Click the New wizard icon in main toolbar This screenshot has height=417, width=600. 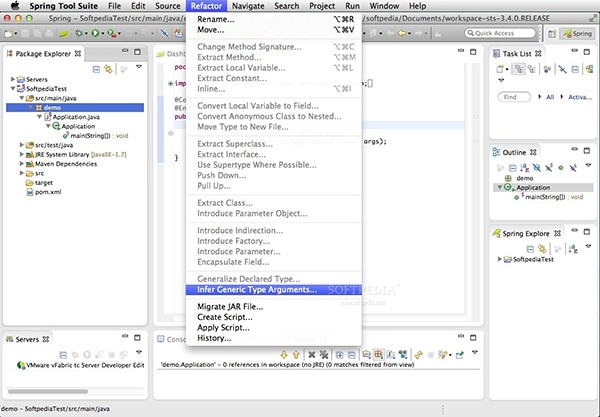tap(8, 34)
